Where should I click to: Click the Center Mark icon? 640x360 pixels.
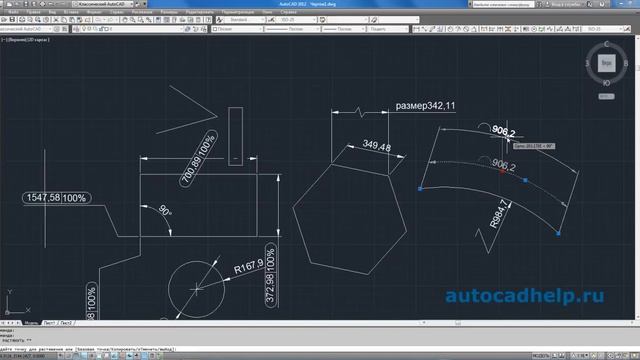[534, 29]
